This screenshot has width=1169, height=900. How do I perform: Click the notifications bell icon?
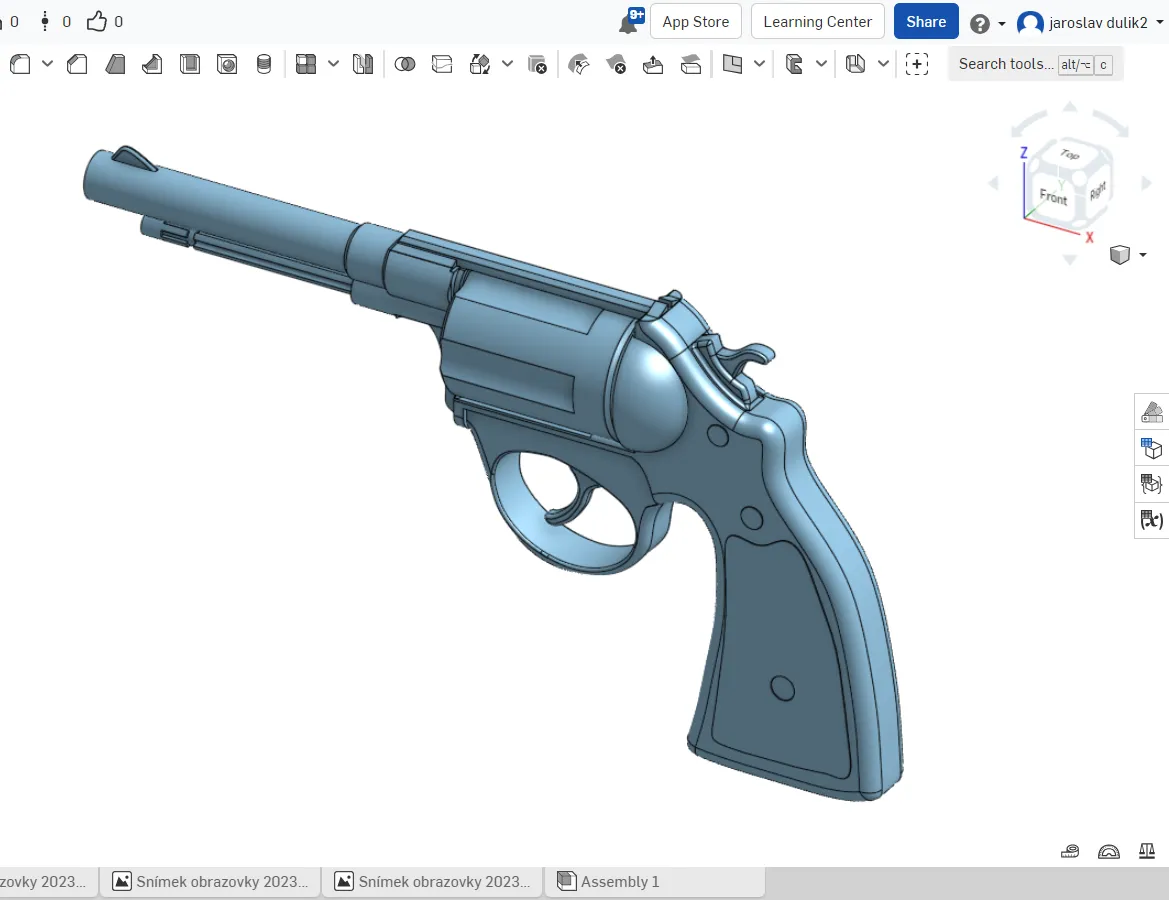(630, 20)
